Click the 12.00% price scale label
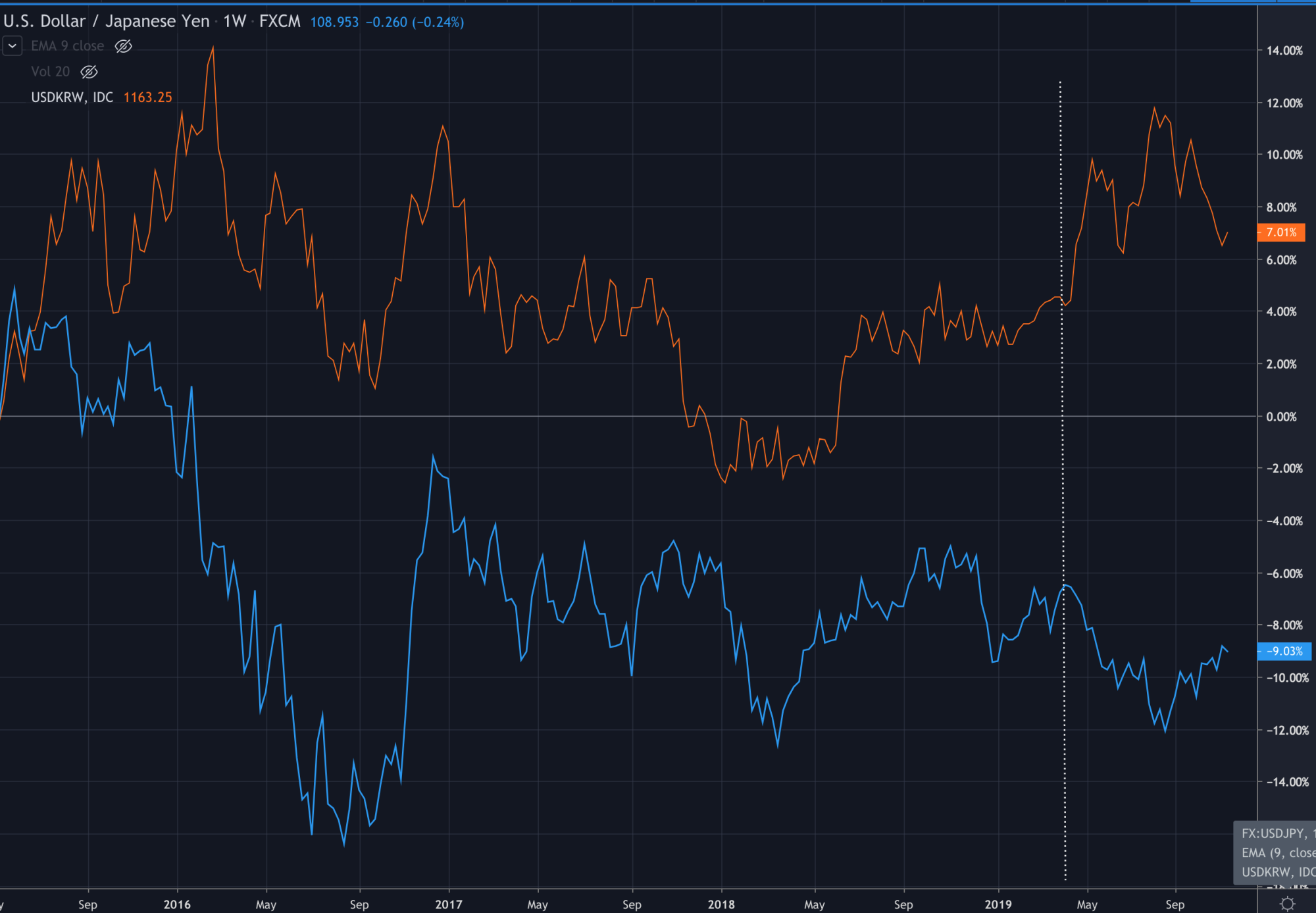This screenshot has height=913, width=1316. 1284,103
